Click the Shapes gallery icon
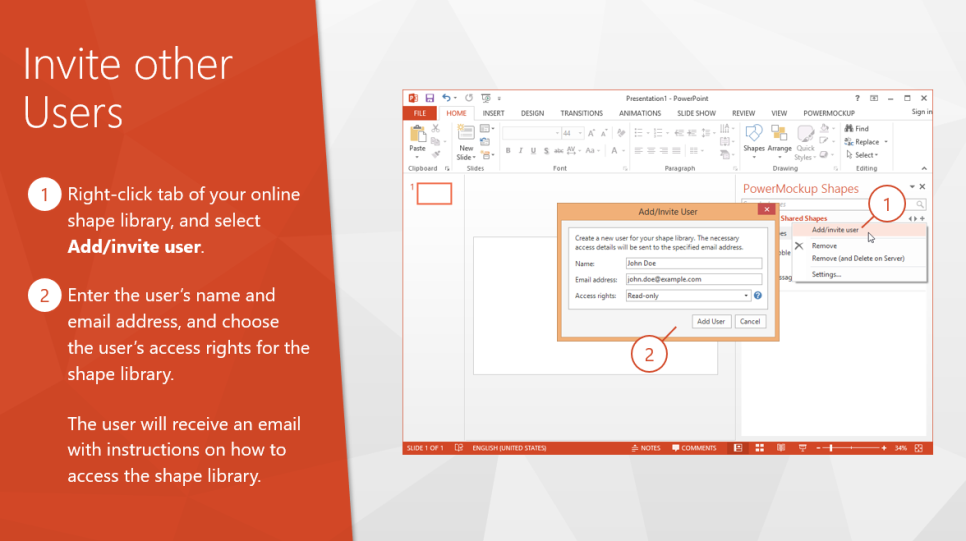 pyautogui.click(x=753, y=134)
